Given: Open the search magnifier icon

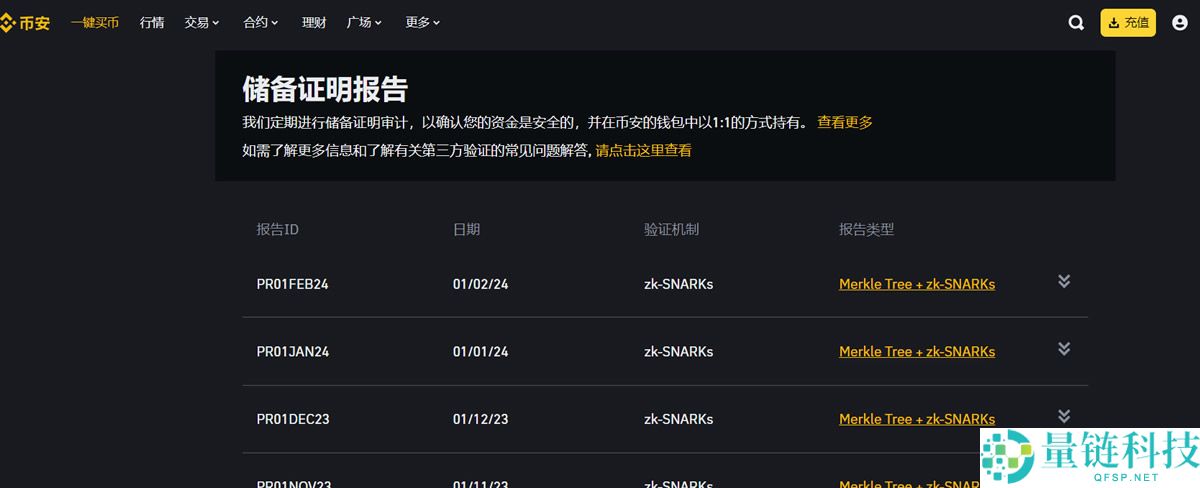Looking at the screenshot, I should coord(1076,23).
